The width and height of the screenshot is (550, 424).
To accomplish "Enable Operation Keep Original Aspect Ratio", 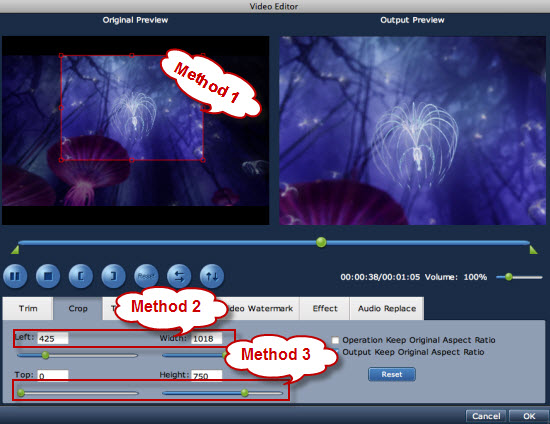I will click(x=335, y=340).
